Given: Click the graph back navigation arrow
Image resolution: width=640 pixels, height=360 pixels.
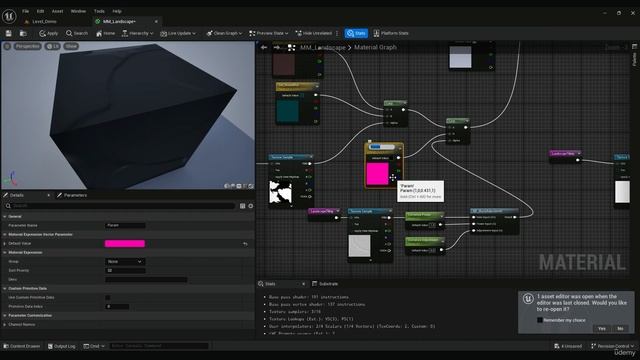Looking at the screenshot, I should pos(264,48).
